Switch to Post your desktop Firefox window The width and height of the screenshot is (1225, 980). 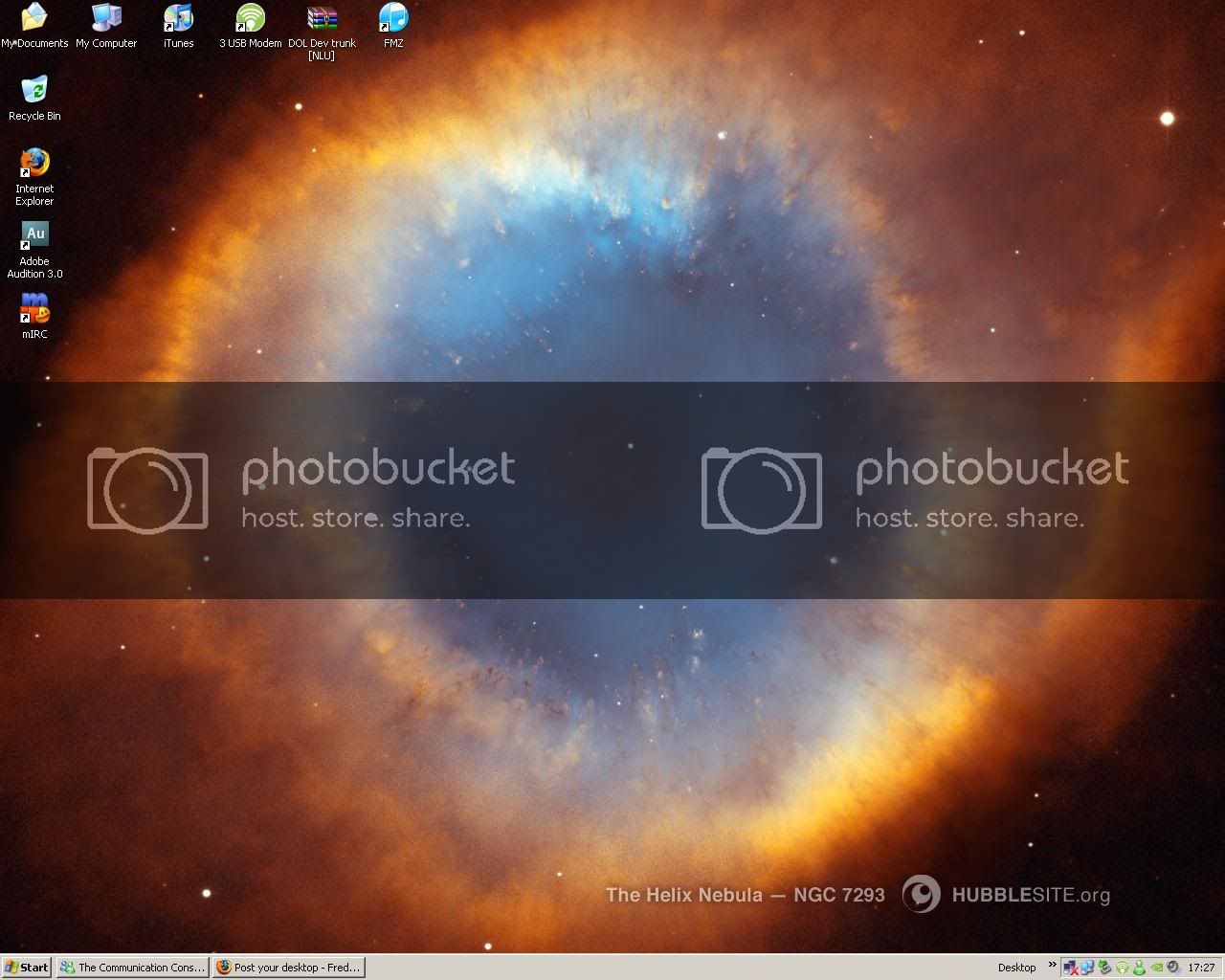[288, 968]
